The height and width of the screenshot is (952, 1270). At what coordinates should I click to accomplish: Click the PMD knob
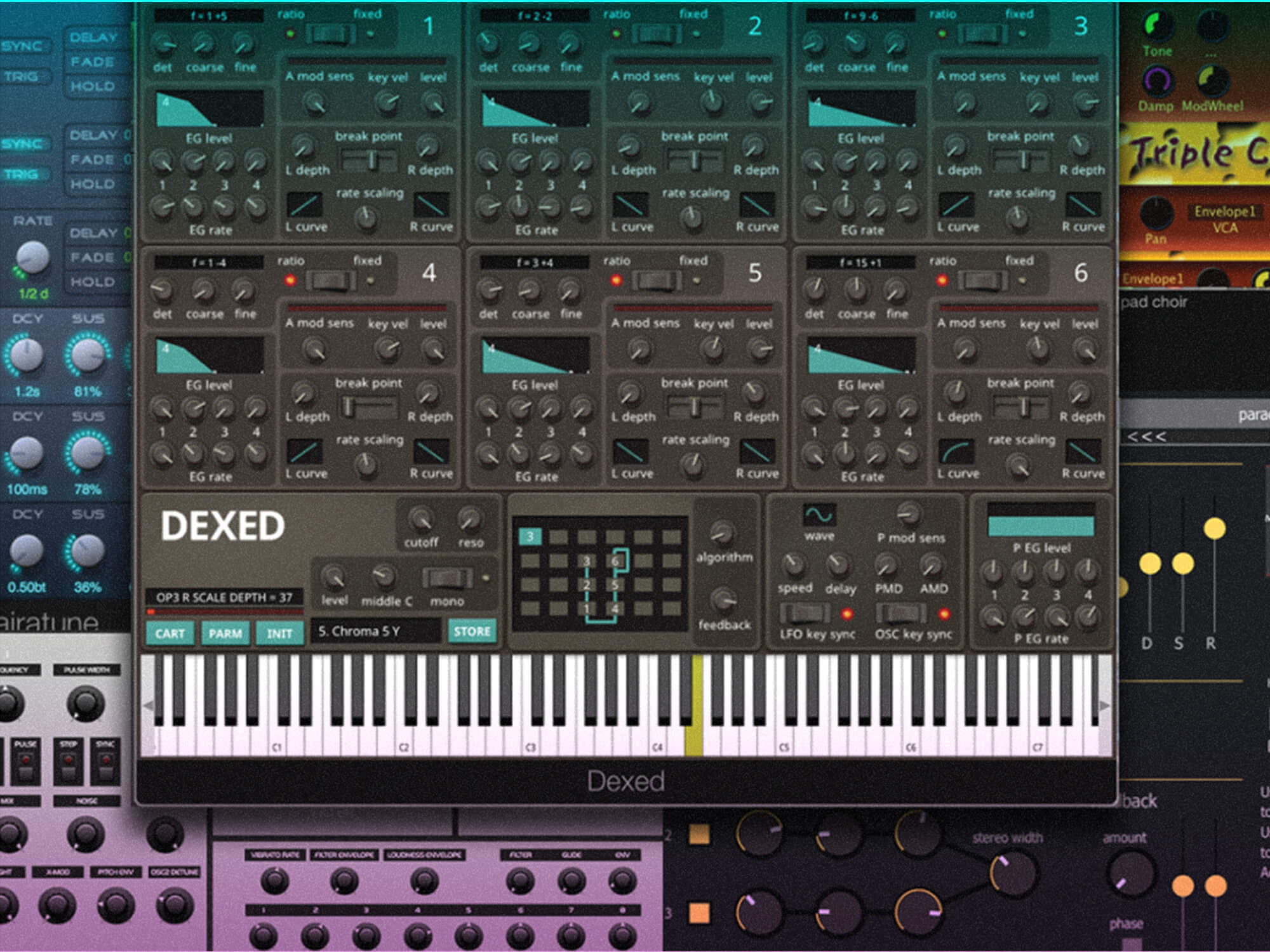pos(886,564)
